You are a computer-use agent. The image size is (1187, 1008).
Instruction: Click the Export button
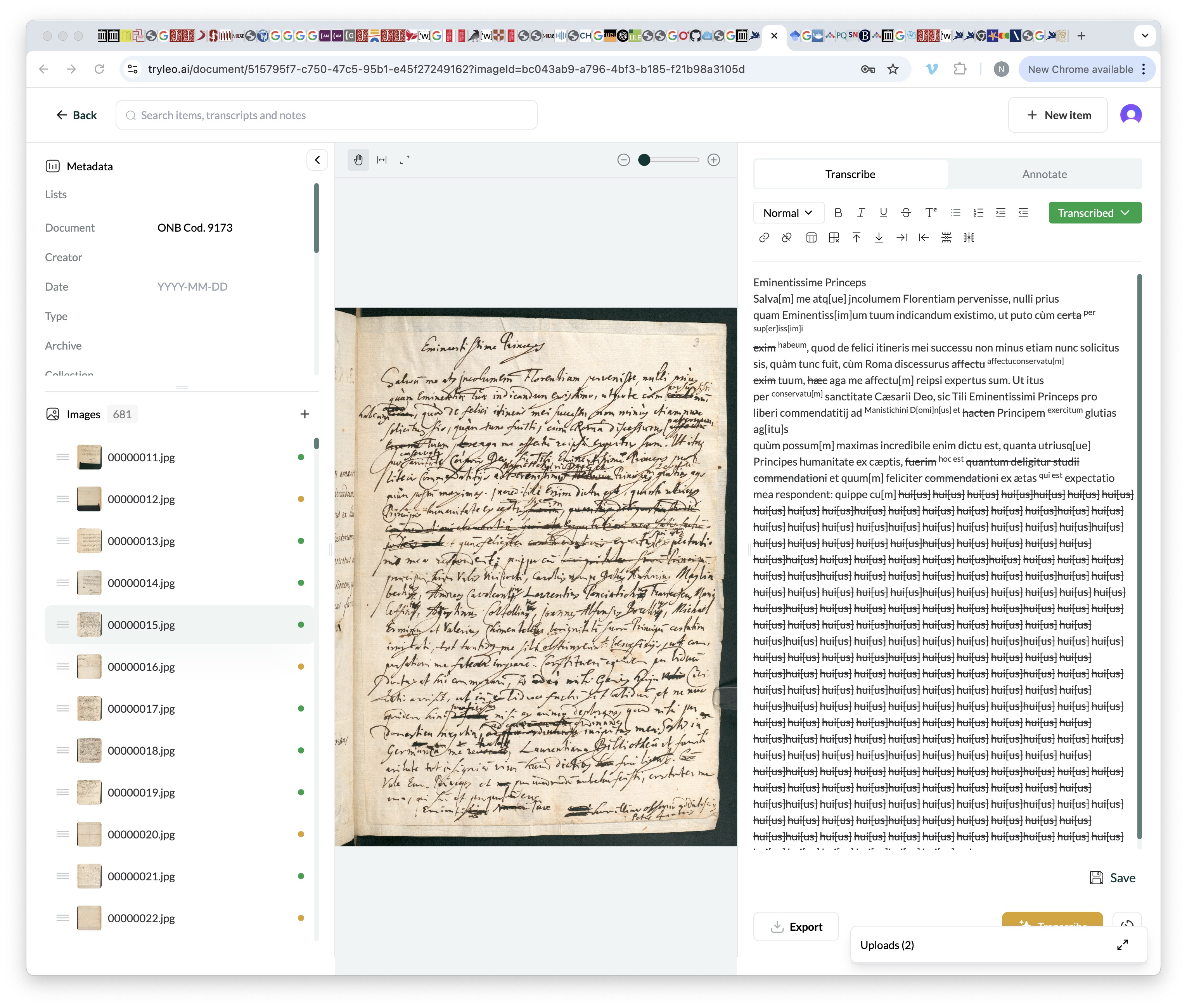coord(796,927)
